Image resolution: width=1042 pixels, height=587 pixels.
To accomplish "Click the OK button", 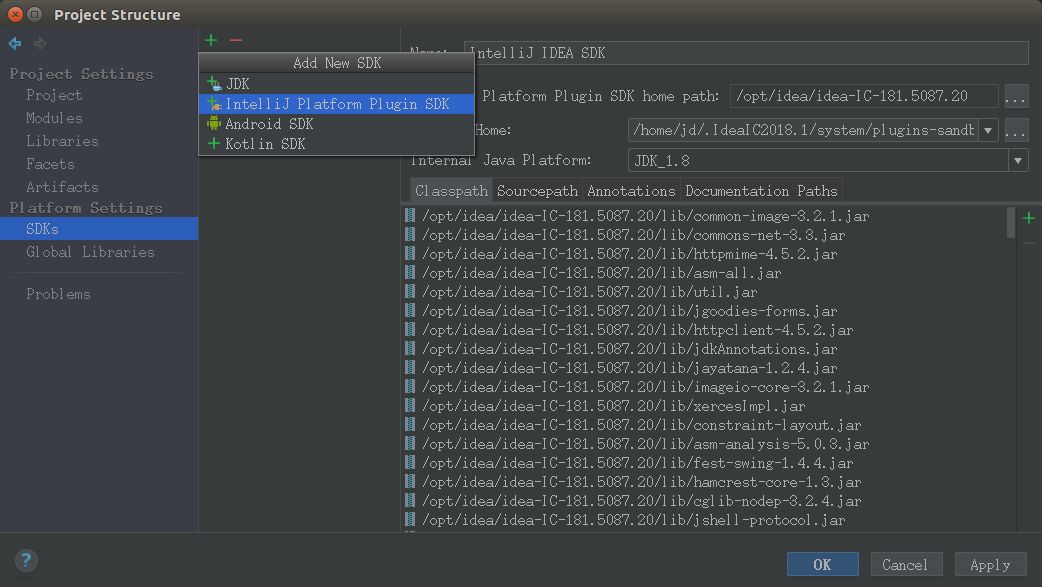I will pos(822,564).
